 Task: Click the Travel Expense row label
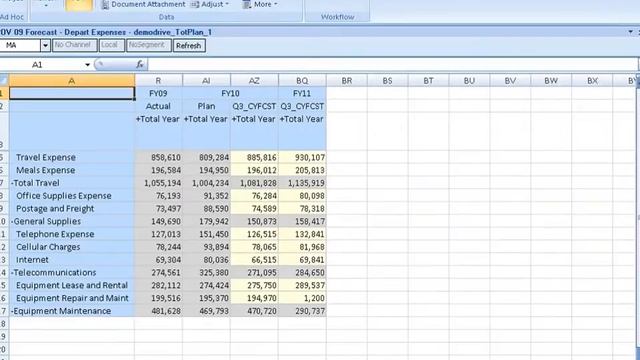click(46, 157)
